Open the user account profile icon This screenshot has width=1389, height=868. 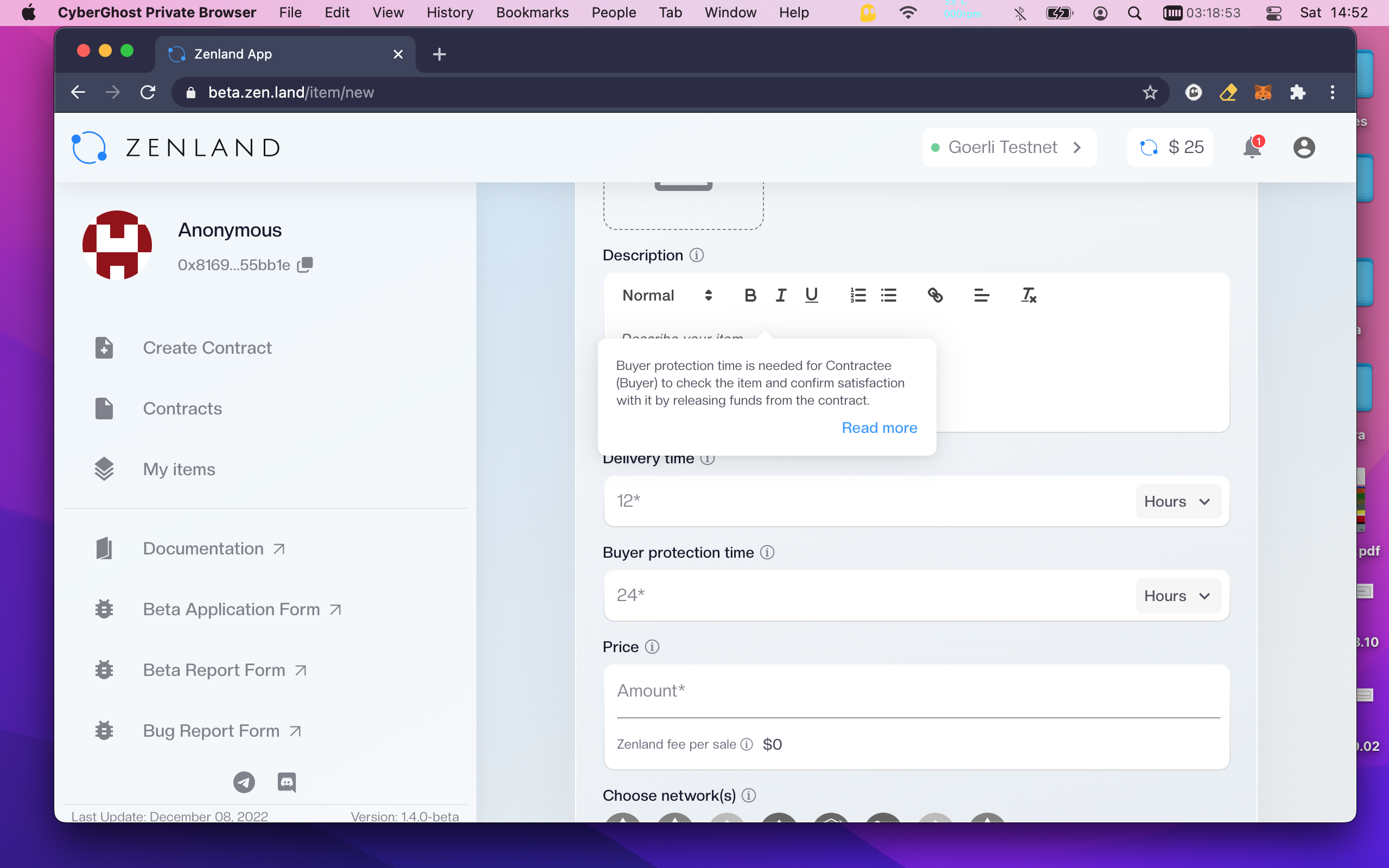pos(1304,148)
